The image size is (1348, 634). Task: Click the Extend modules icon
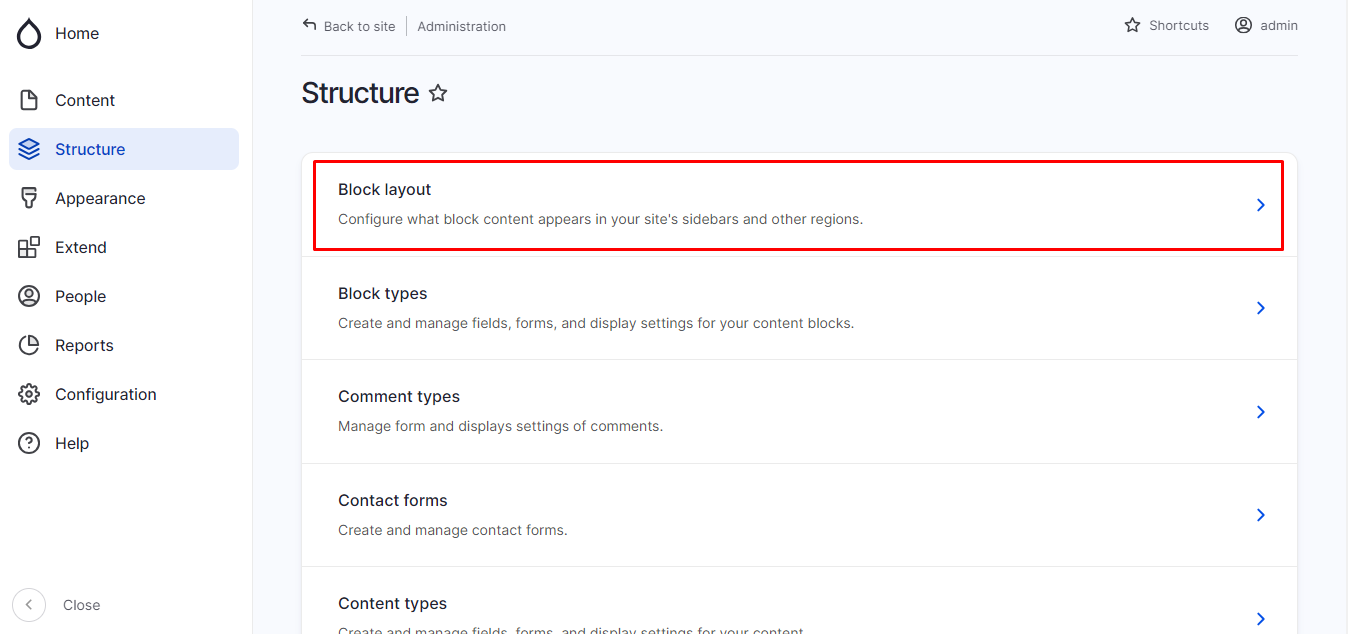click(29, 246)
